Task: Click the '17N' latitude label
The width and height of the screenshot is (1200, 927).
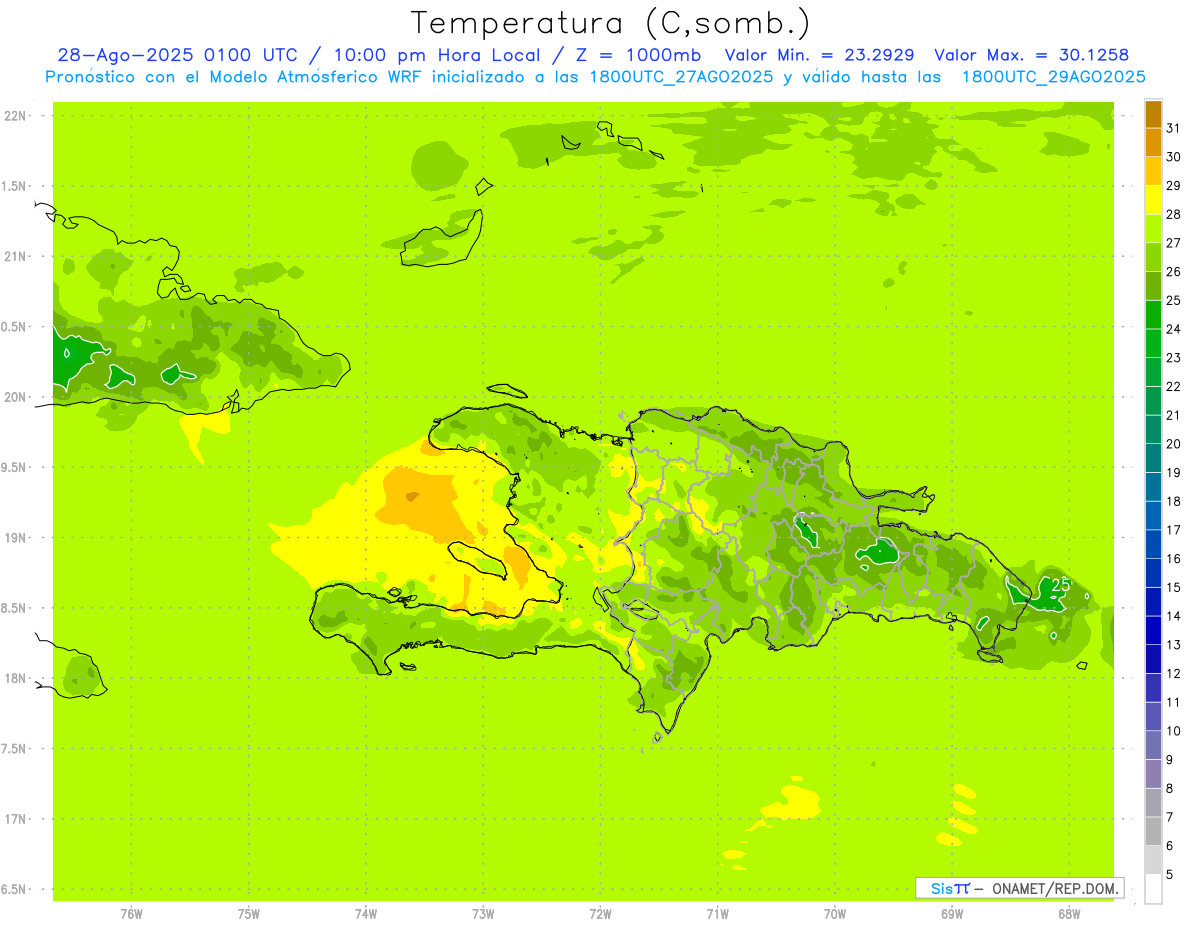Action: tap(15, 819)
